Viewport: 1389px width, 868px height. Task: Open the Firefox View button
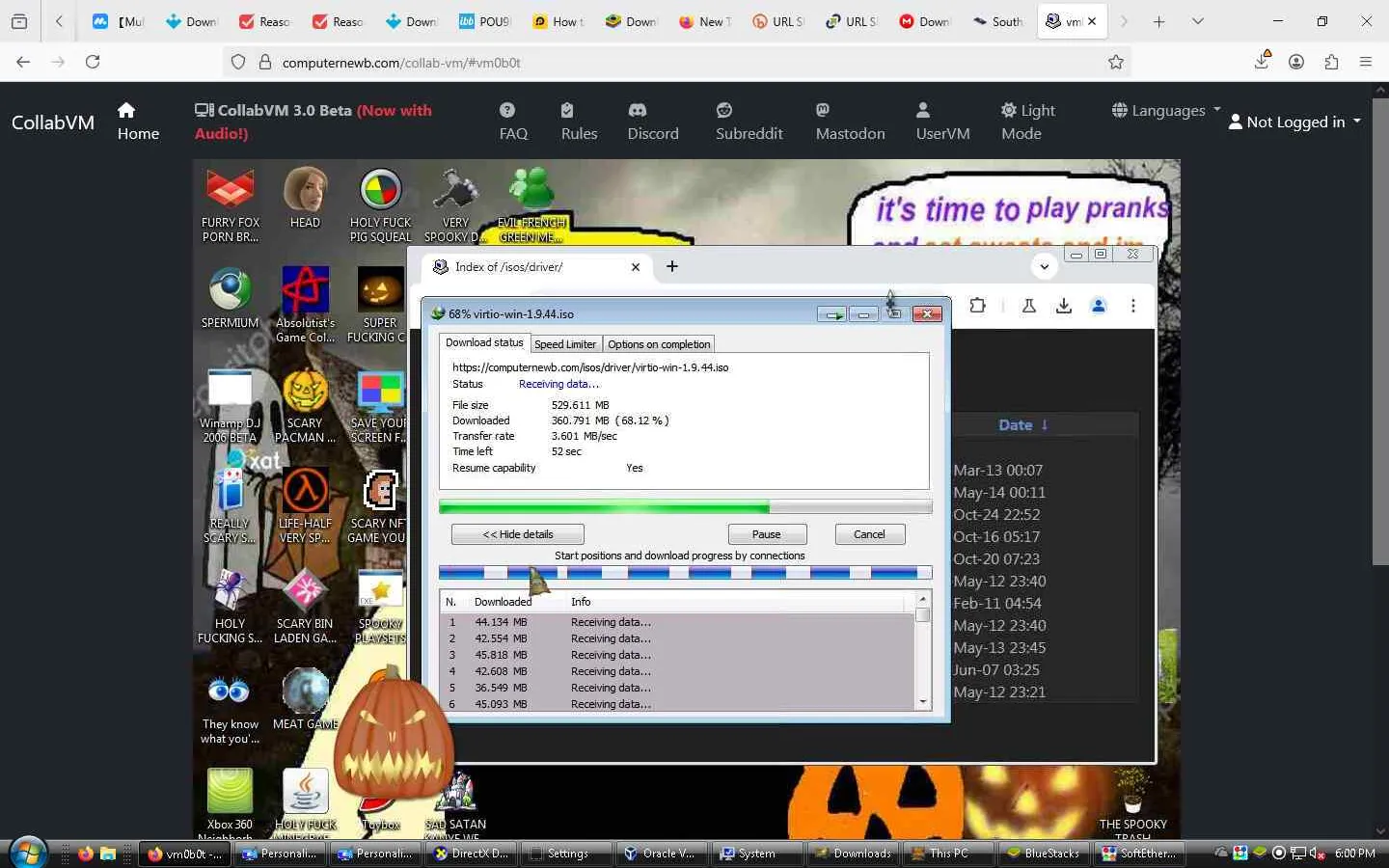pos(19,21)
